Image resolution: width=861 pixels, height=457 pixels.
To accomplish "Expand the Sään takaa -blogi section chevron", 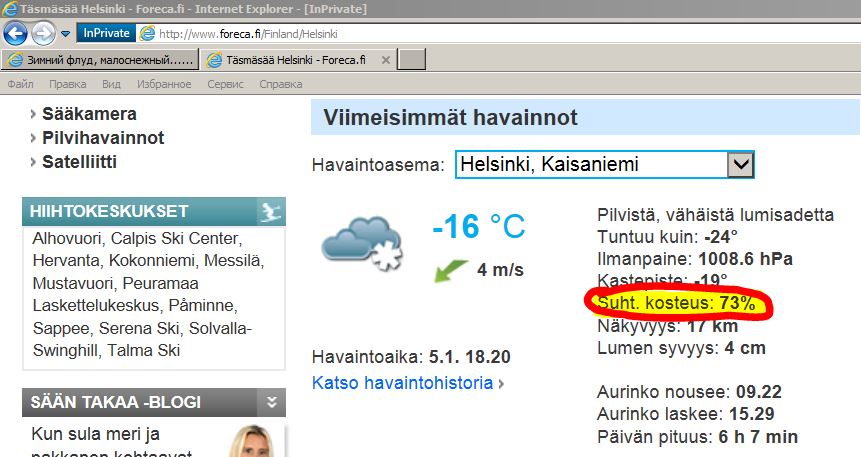I will 271,402.
